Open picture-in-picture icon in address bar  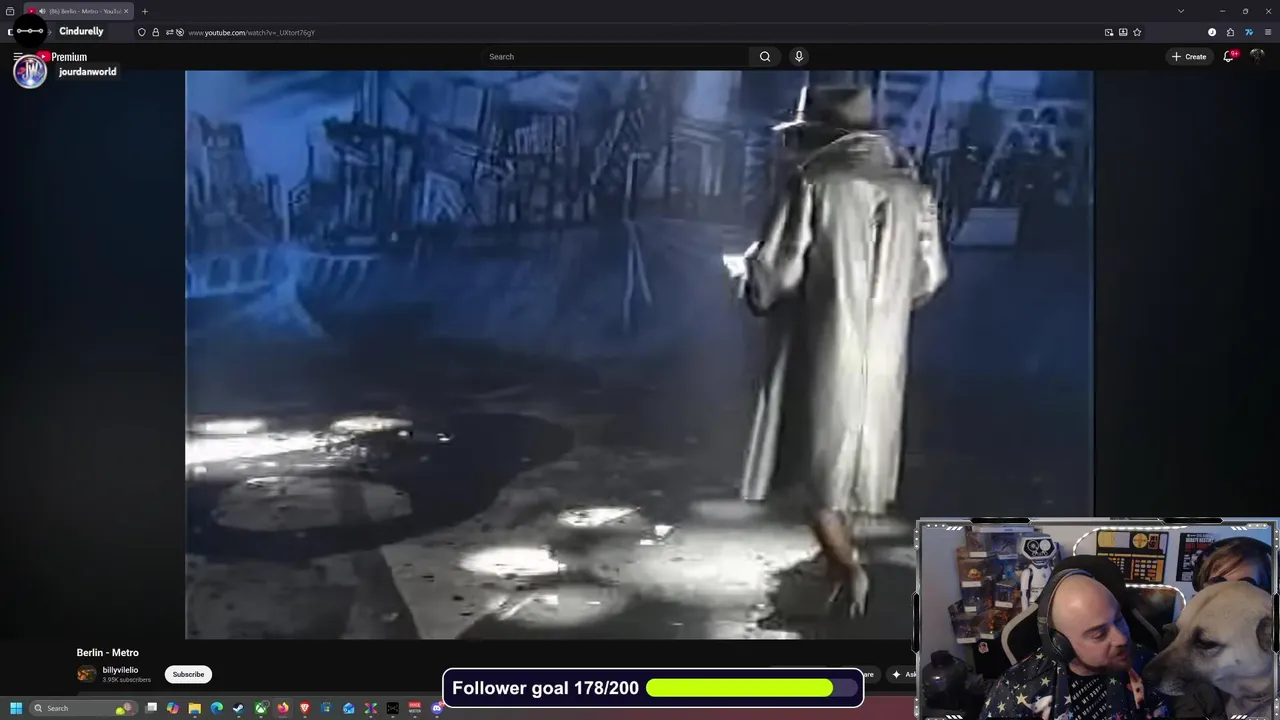1109,32
